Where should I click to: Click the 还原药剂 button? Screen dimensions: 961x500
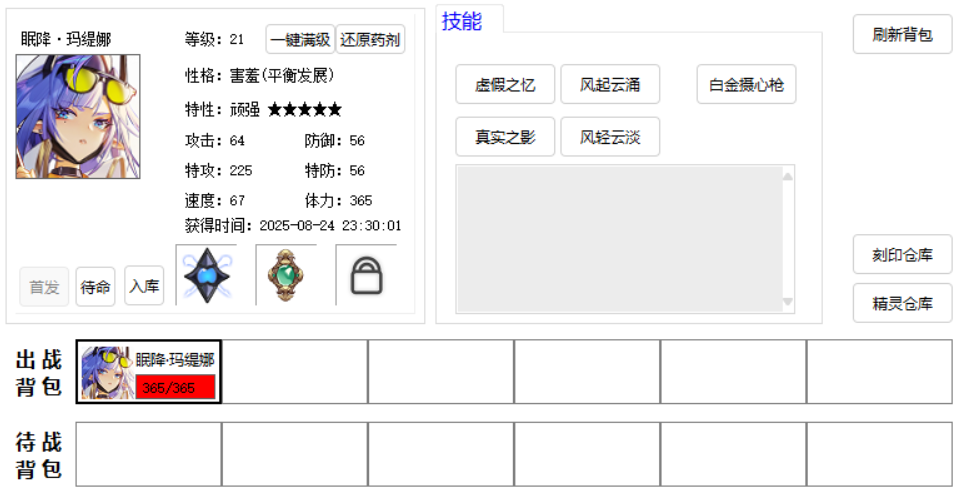coord(370,40)
